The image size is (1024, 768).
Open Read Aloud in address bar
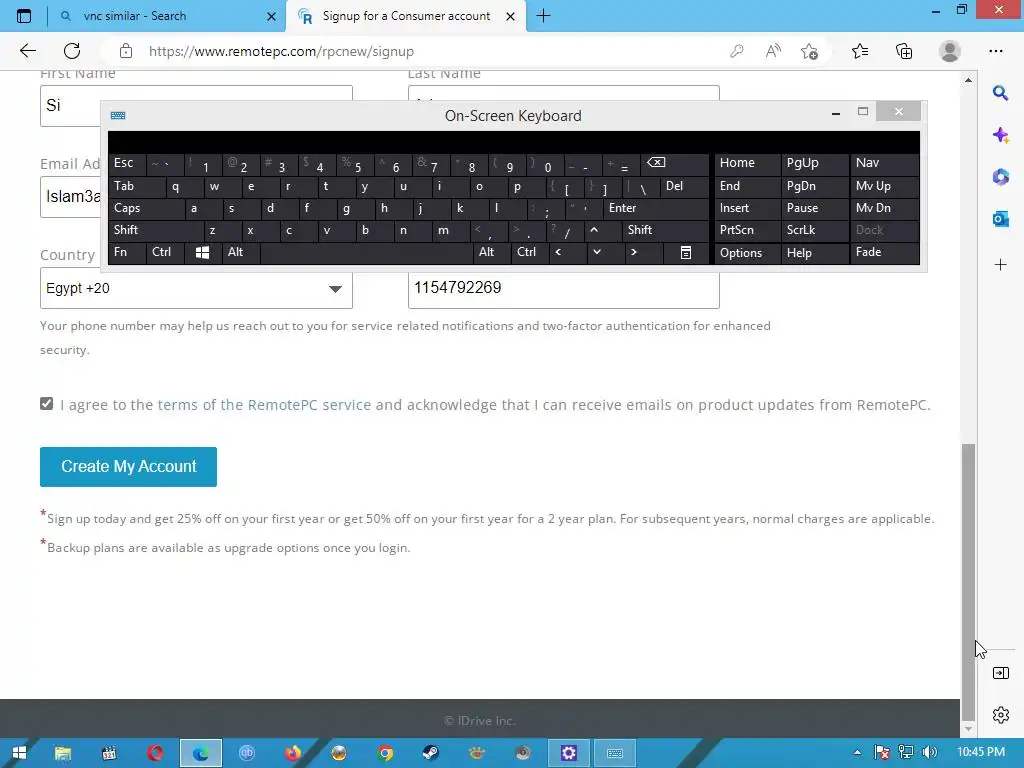(x=773, y=51)
